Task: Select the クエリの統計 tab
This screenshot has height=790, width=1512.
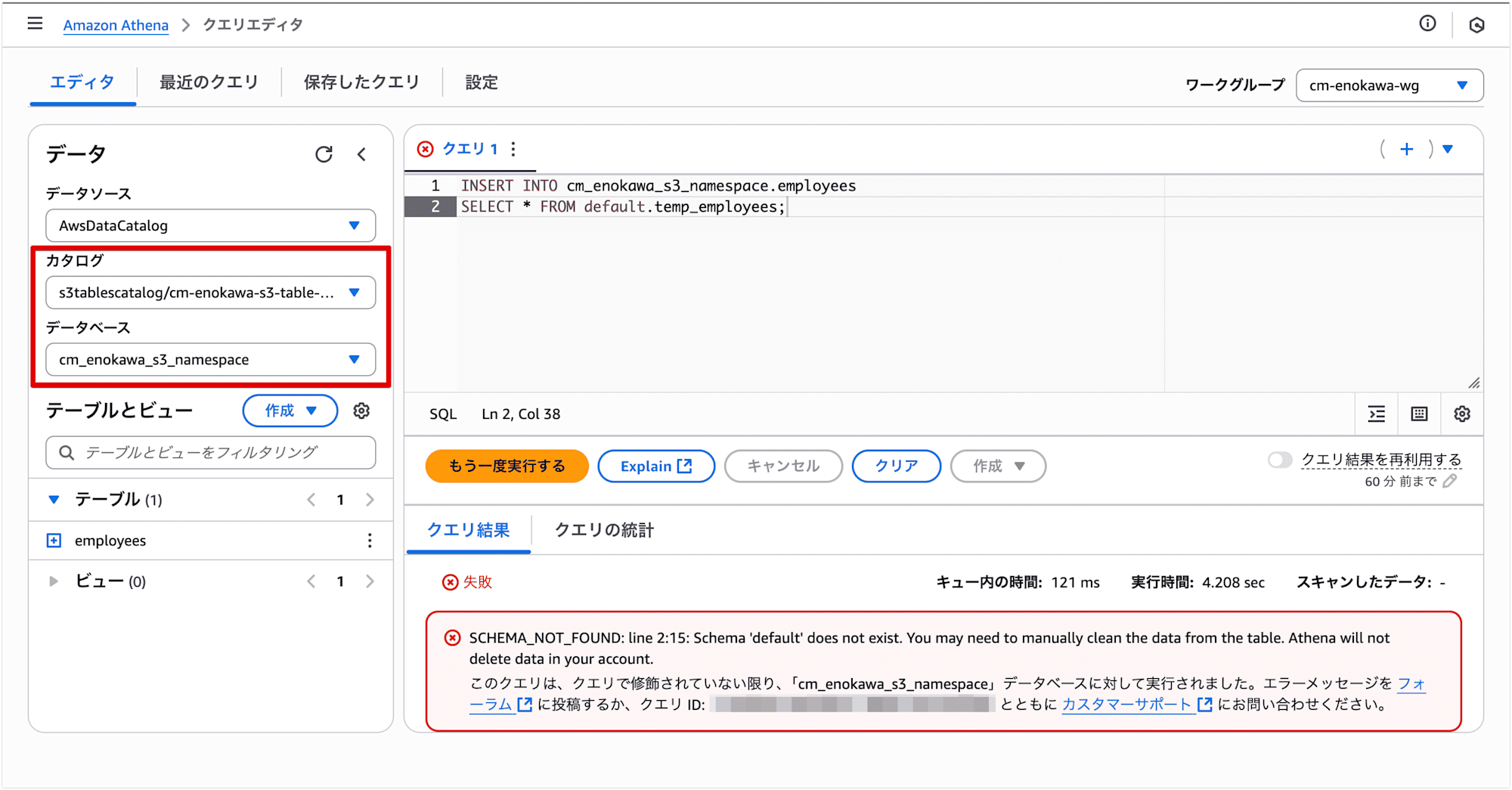Action: [x=604, y=530]
